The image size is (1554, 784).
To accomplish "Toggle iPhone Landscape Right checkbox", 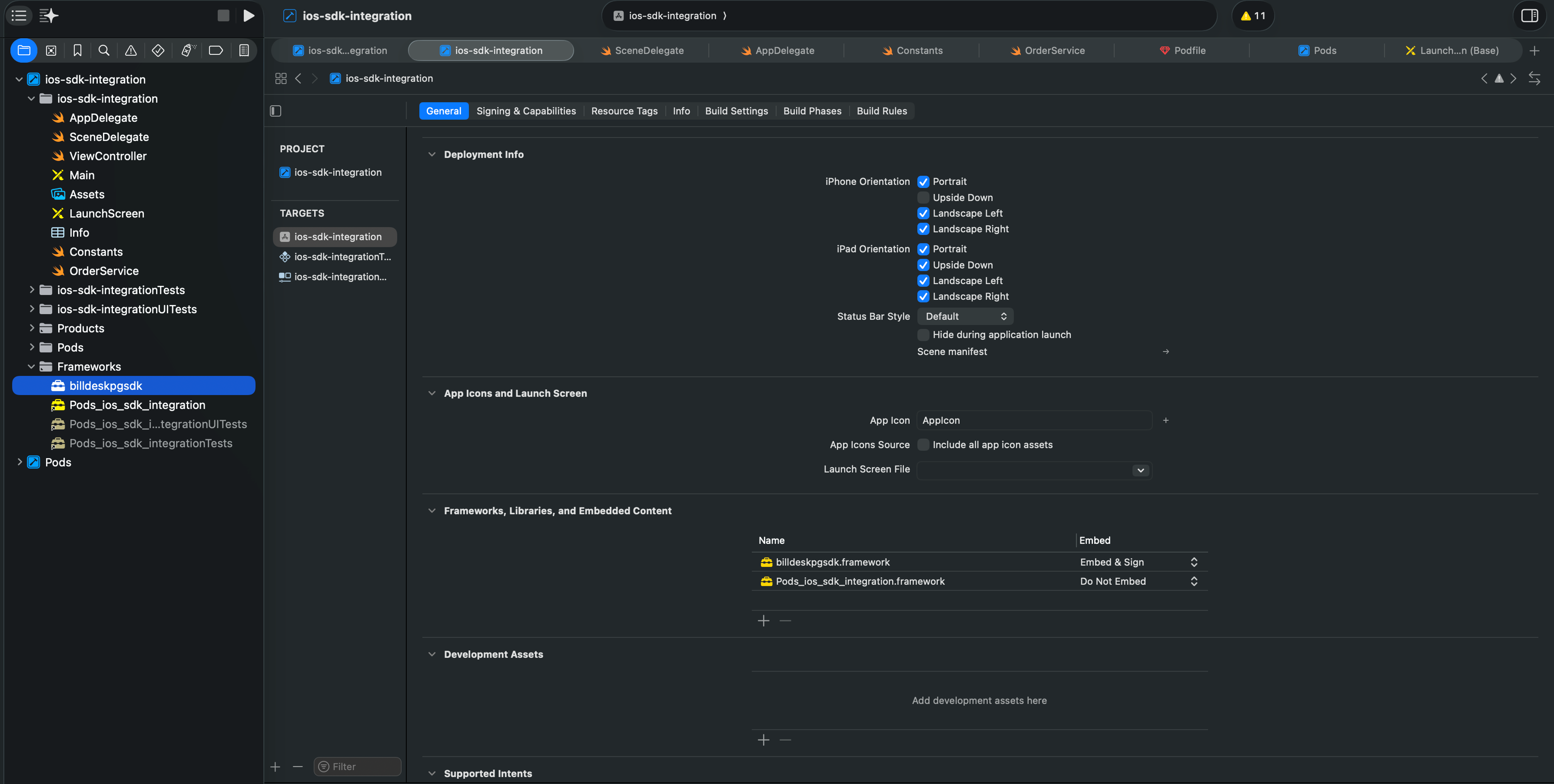I will tap(923, 228).
